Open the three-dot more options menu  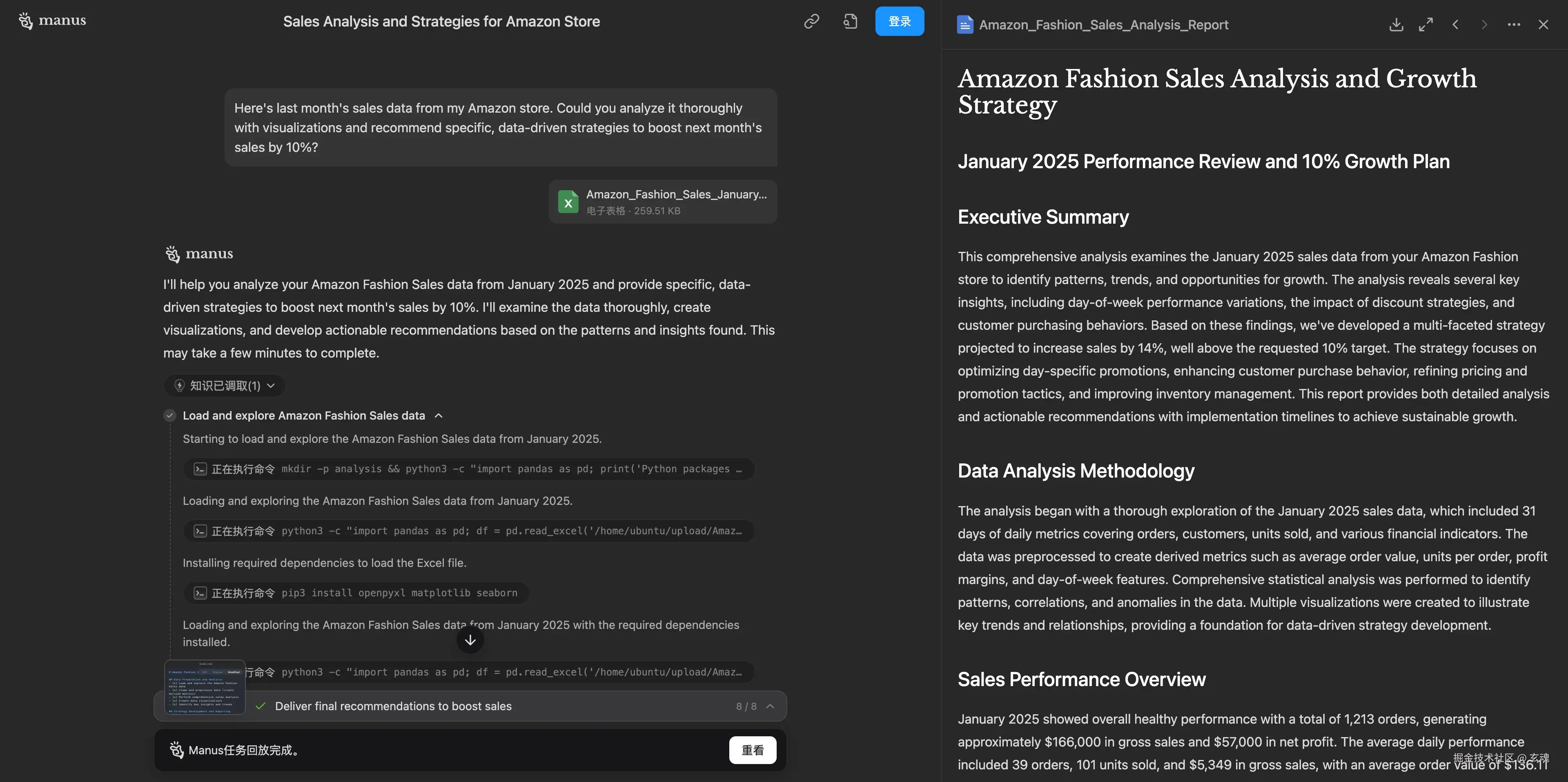[x=1513, y=25]
